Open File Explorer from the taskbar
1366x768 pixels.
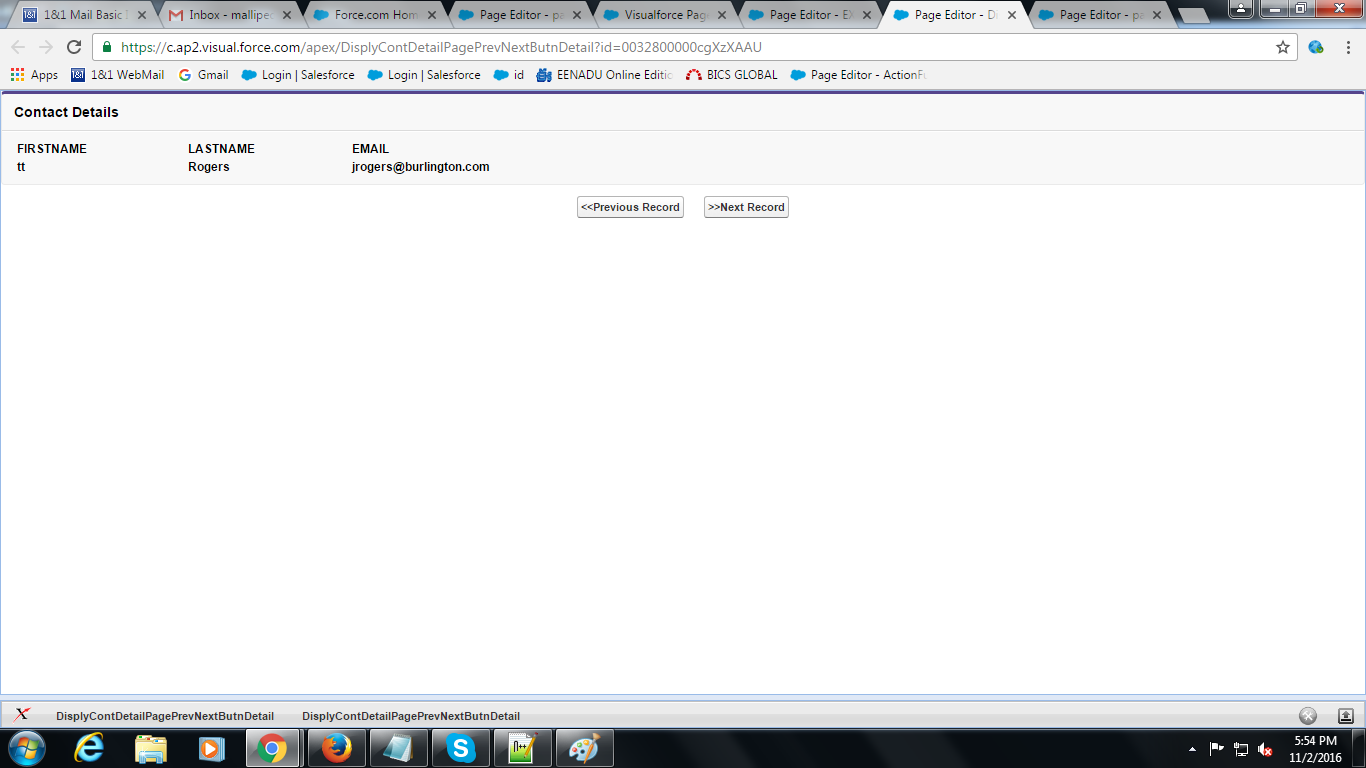(x=149, y=747)
